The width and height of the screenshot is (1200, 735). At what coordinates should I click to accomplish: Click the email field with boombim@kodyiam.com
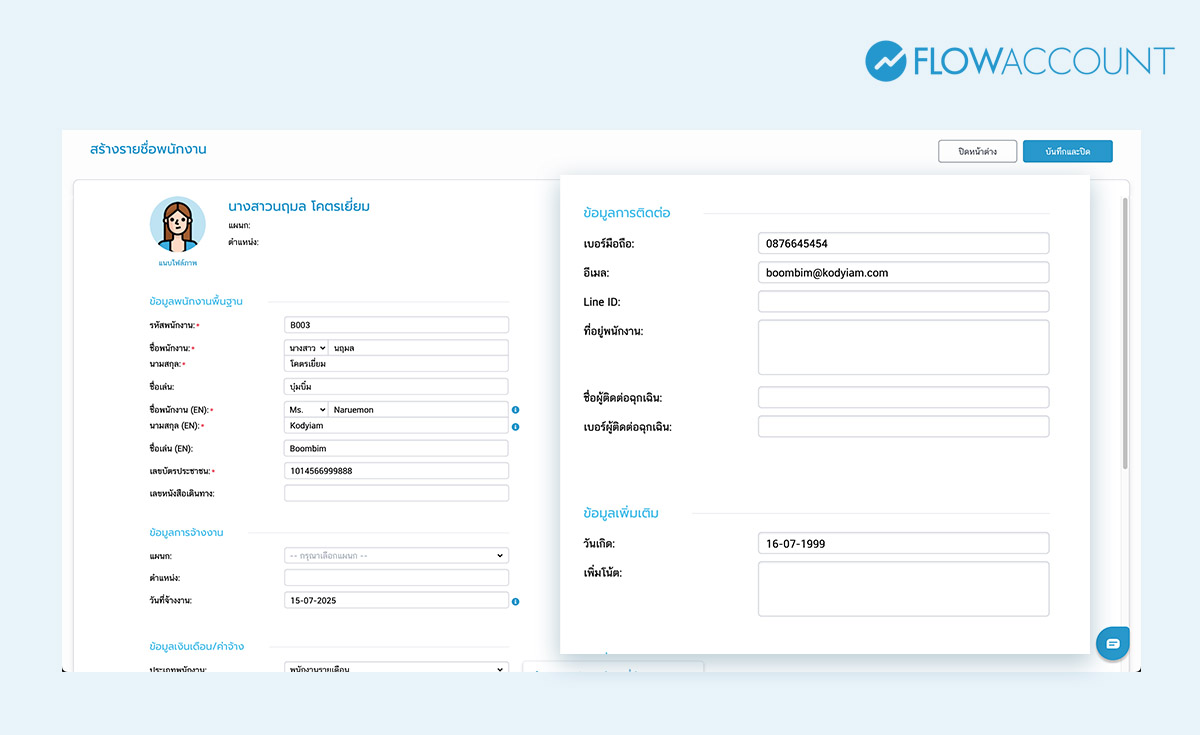point(902,272)
